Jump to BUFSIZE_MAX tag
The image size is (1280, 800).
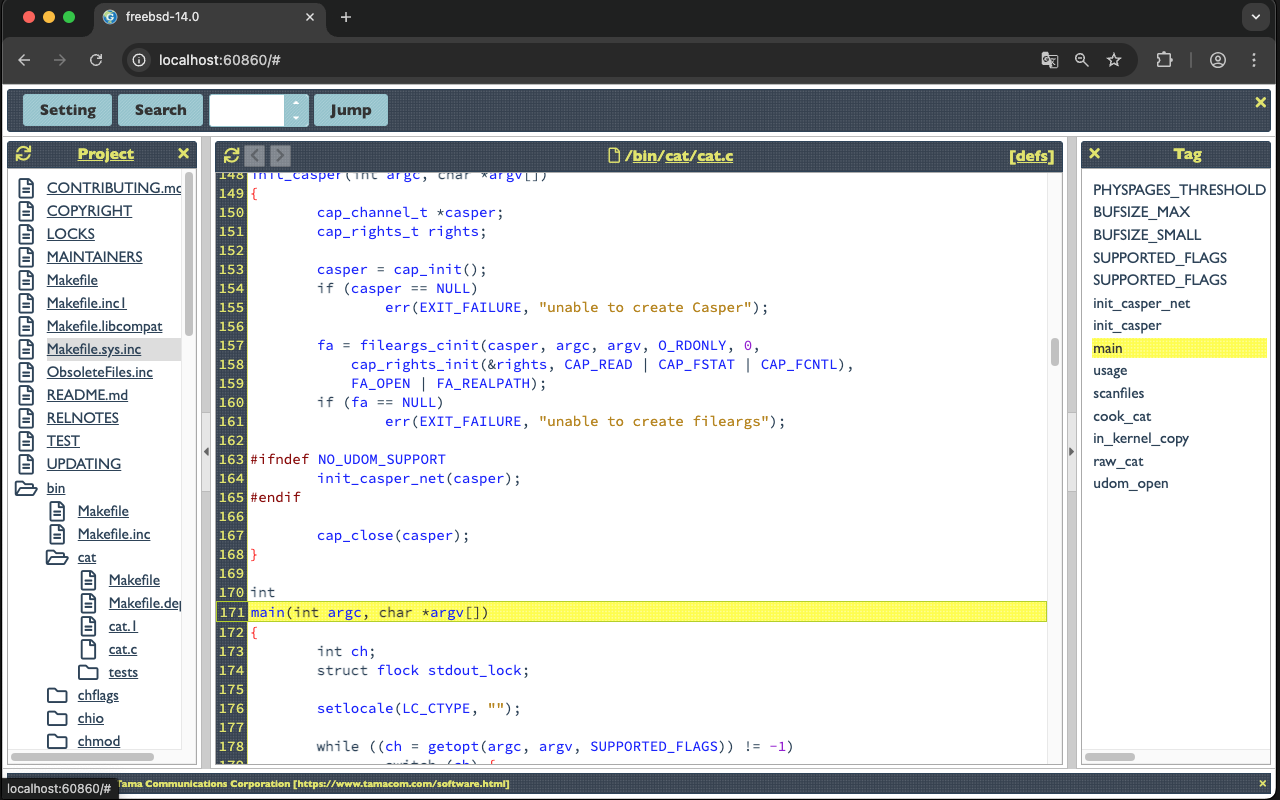(x=1141, y=212)
